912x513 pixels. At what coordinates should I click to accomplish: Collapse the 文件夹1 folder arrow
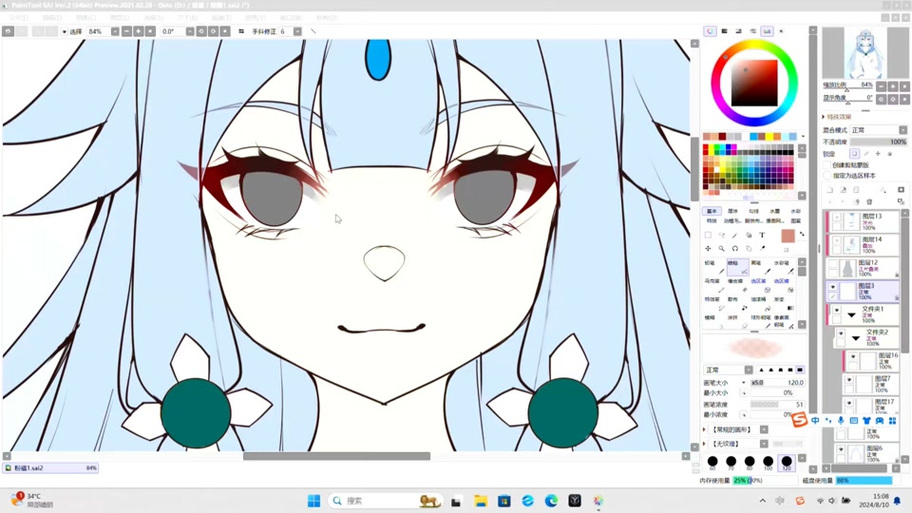[852, 315]
